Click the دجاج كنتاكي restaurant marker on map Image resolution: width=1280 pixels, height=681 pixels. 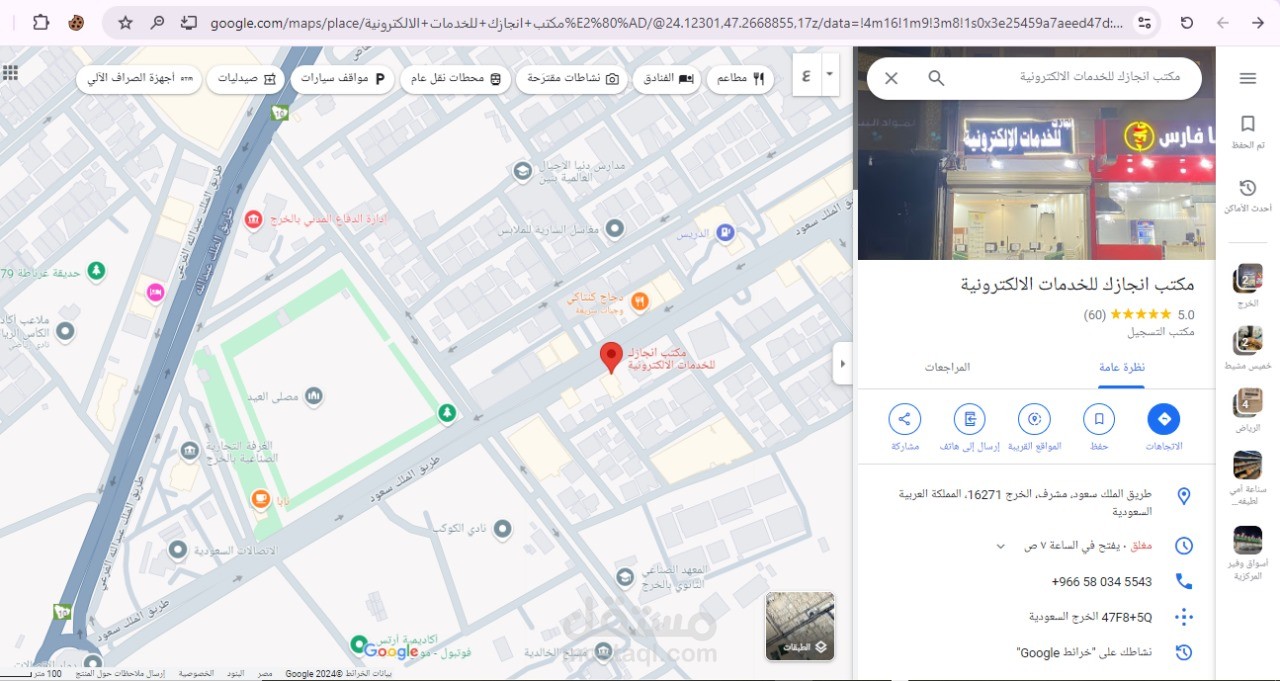(x=640, y=300)
